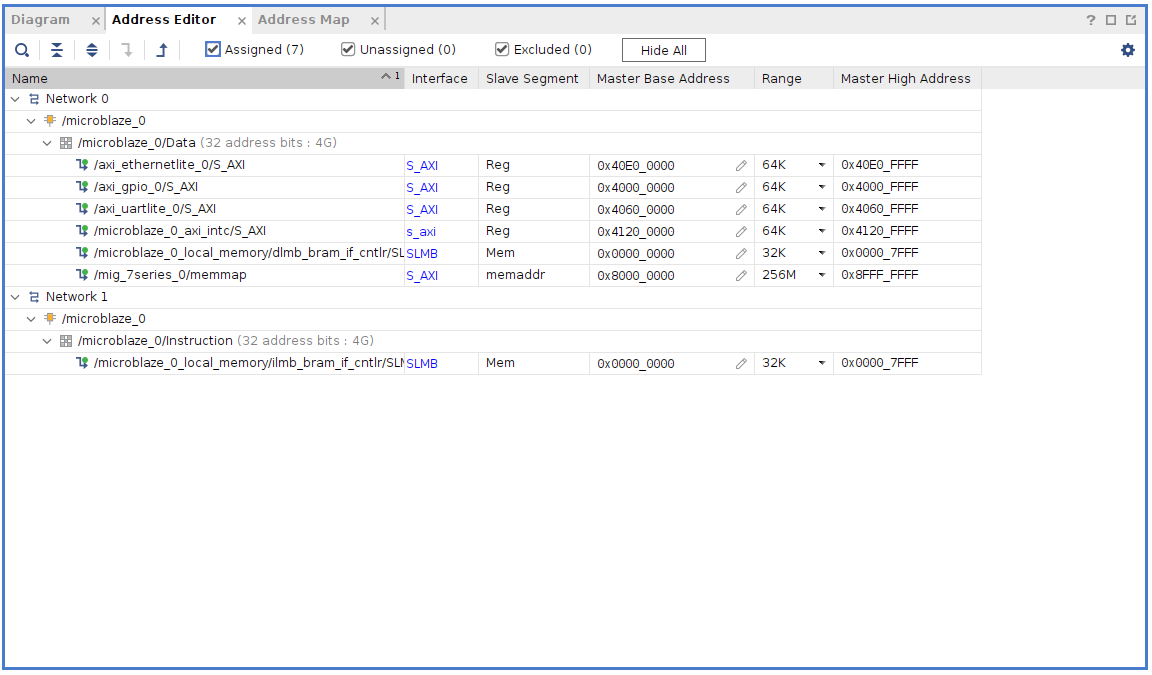Edit base address pencil for axi_gpio_0
The image size is (1152, 675).
tap(741, 188)
